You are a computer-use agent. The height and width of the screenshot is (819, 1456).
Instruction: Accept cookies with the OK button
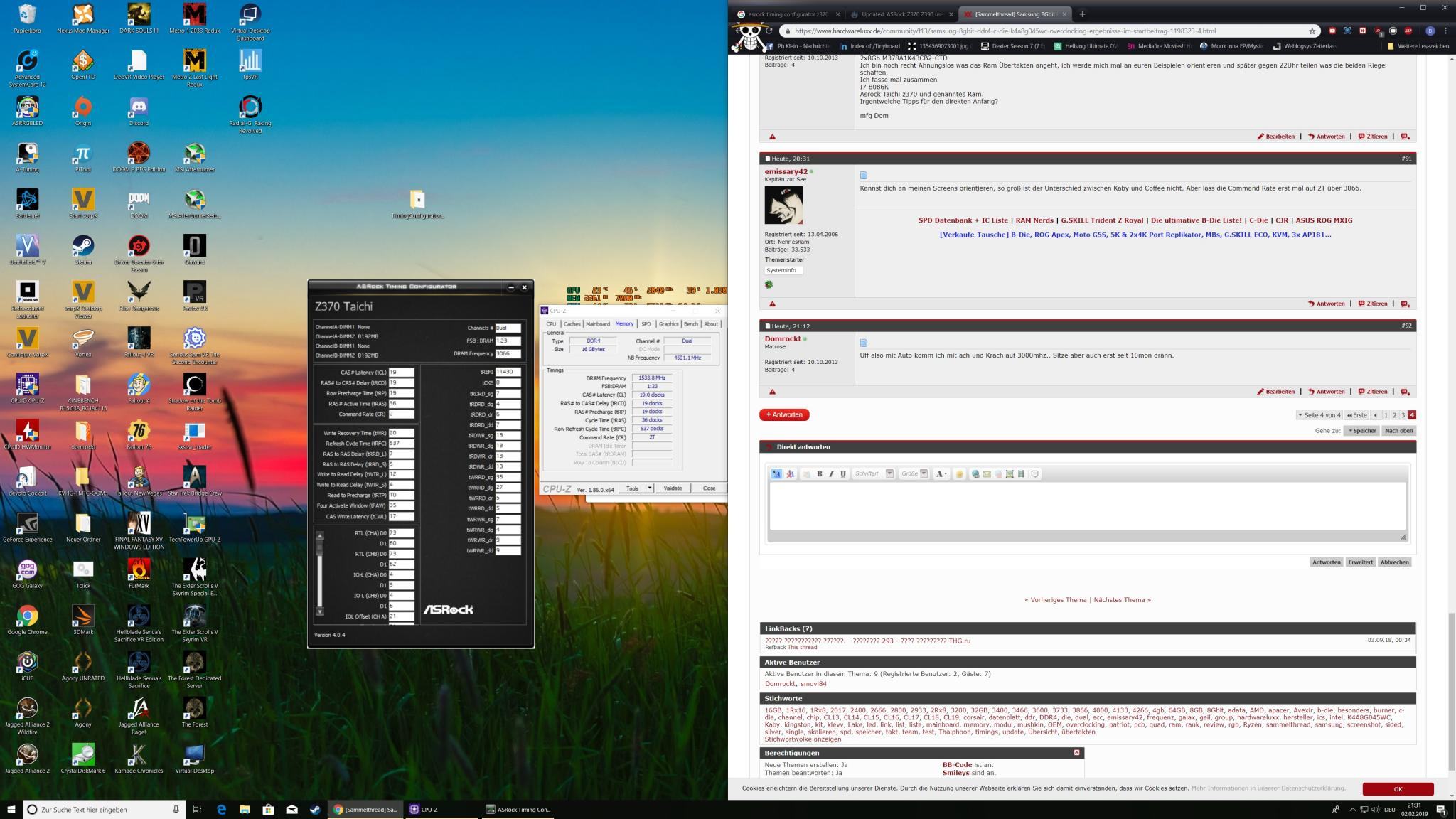click(1398, 789)
